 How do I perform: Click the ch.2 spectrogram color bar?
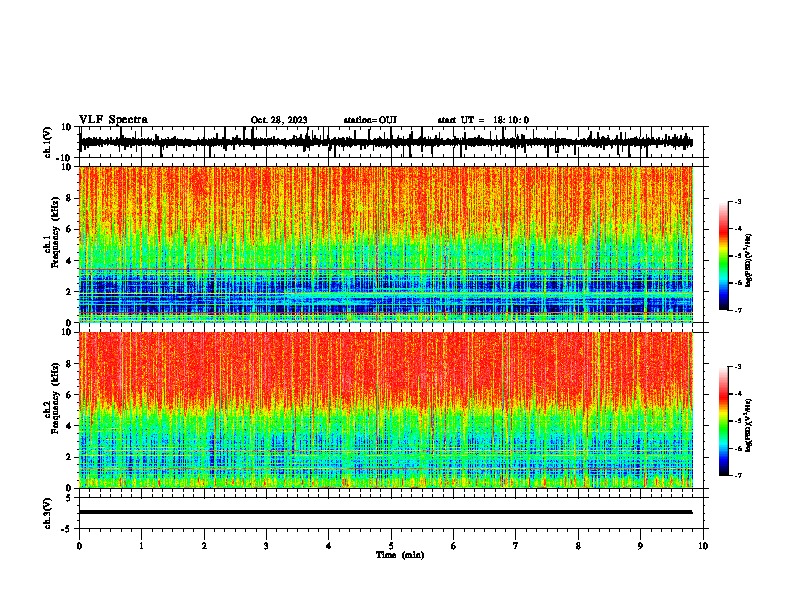coord(723,421)
